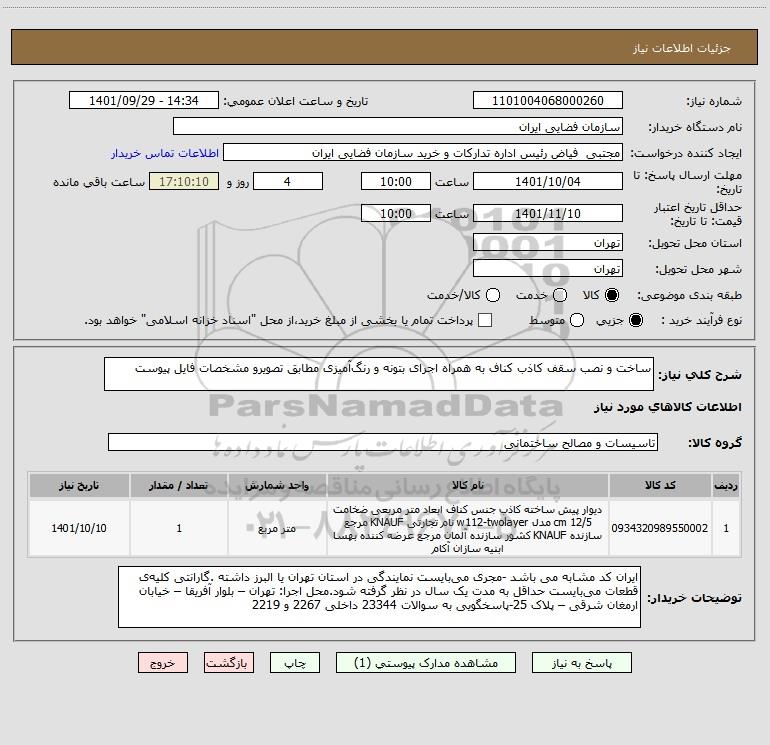Open مشاهده مدارک پیوستی (1) attachments
The width and height of the screenshot is (770, 745).
[x=426, y=663]
